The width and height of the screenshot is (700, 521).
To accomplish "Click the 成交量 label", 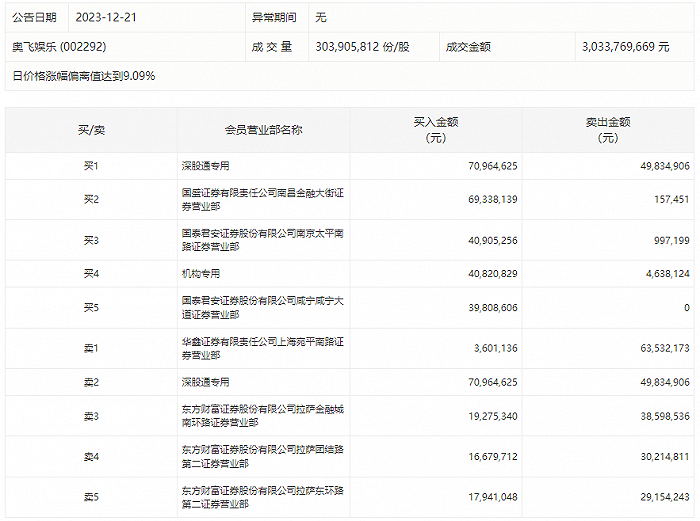I will pos(272,47).
